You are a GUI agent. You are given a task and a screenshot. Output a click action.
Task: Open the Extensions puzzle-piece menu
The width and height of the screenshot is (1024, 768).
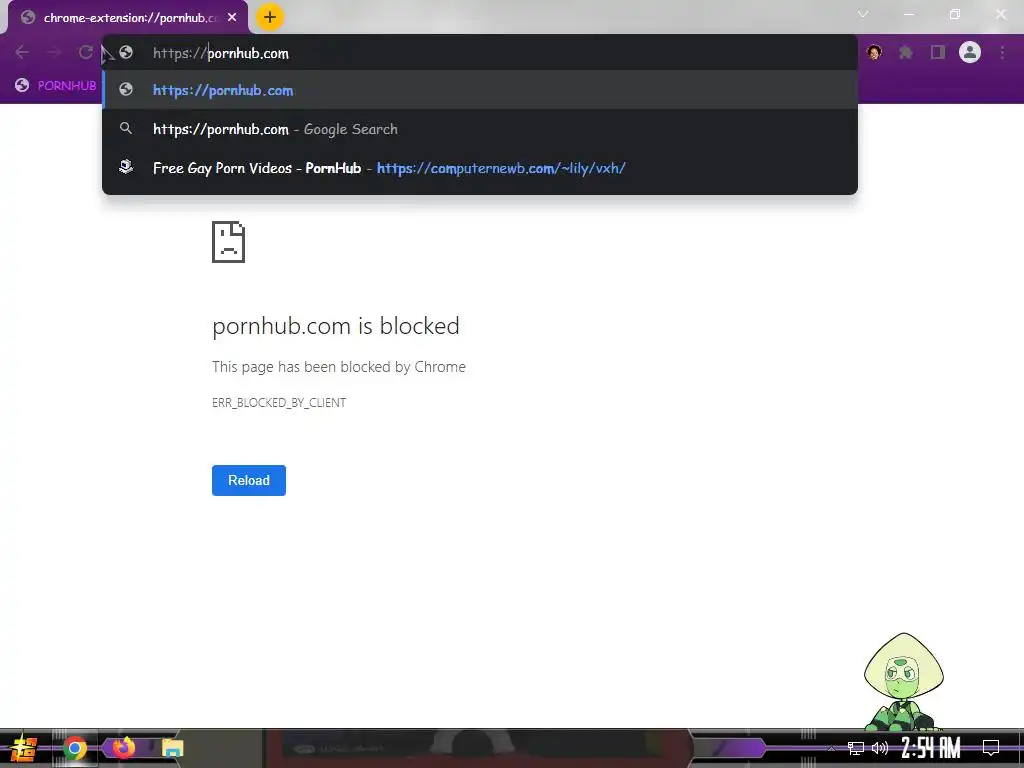906,52
